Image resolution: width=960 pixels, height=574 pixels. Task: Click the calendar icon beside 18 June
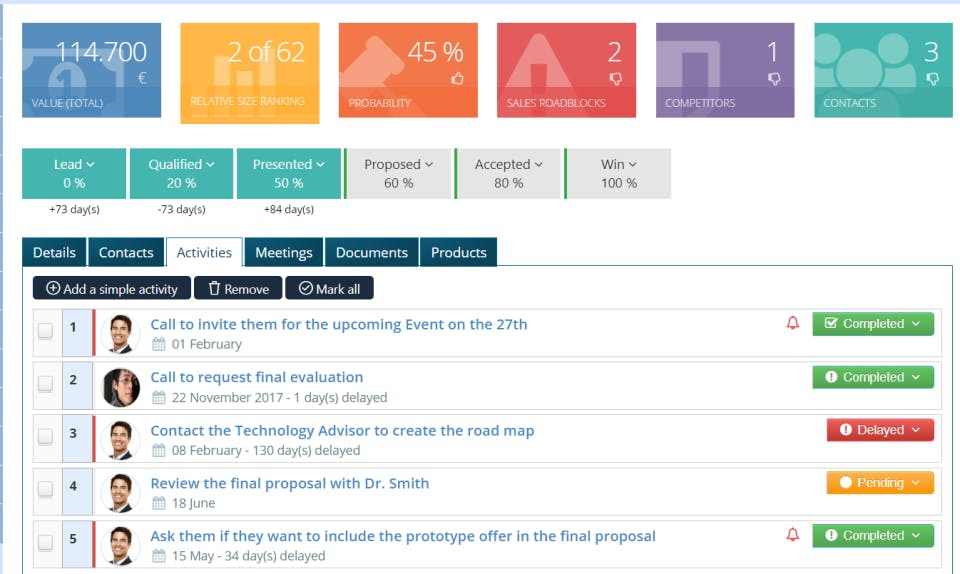(x=158, y=503)
